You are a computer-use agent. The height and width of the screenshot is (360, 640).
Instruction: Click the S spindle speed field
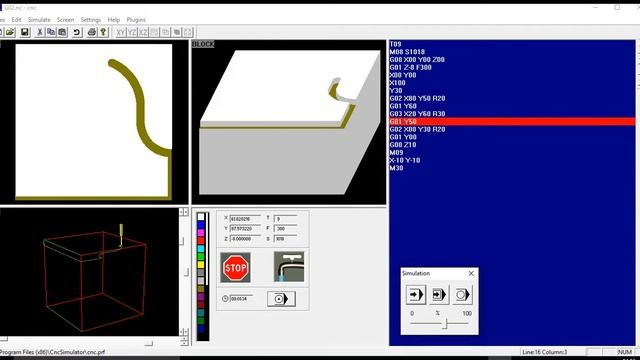tap(285, 238)
